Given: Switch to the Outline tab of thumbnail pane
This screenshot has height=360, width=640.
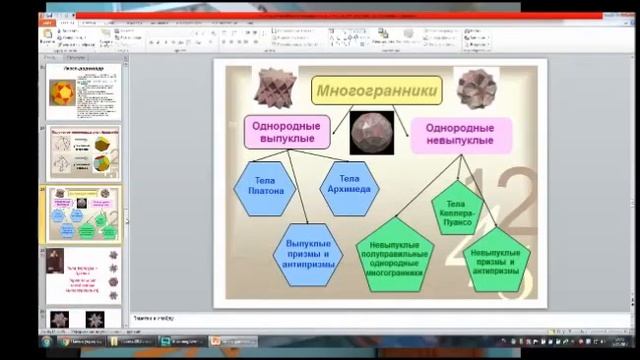Looking at the screenshot, I should 77,58.
